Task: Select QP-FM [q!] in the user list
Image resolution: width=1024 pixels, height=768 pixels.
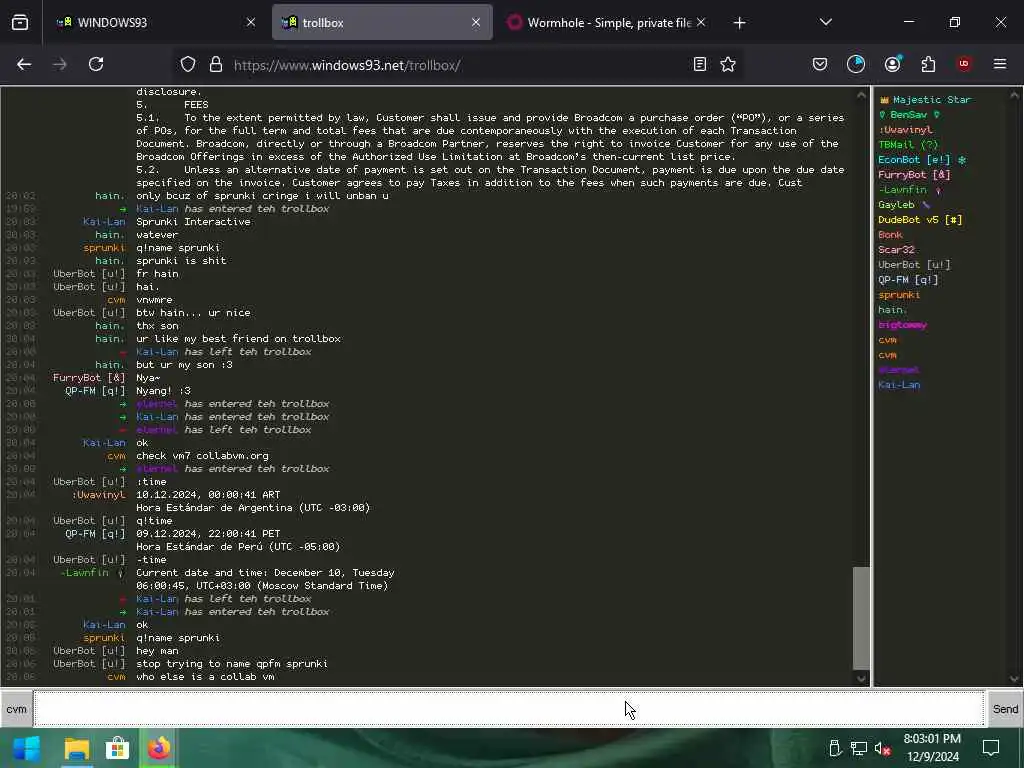Action: [x=908, y=280]
